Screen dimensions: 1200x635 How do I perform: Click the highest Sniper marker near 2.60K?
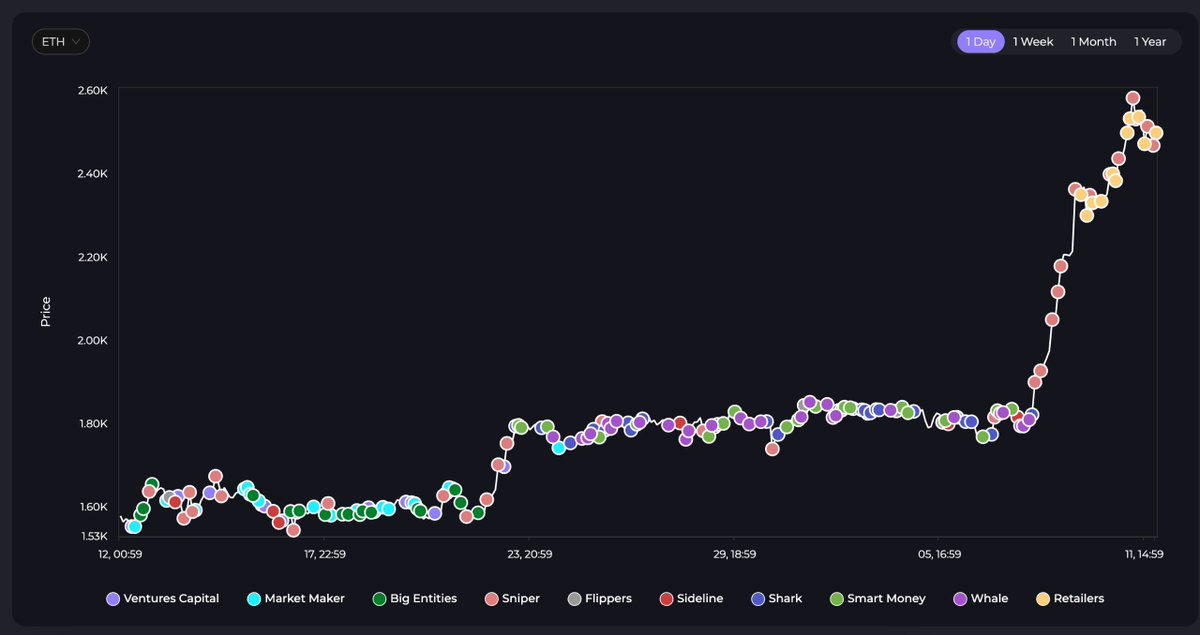[x=1133, y=98]
